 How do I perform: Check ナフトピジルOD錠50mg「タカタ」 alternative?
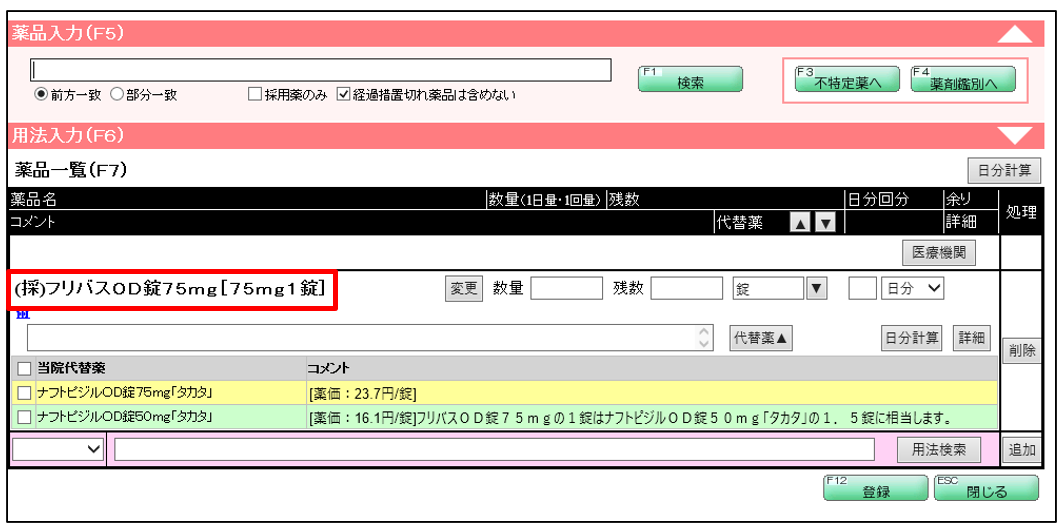pyautogui.click(x=25, y=416)
